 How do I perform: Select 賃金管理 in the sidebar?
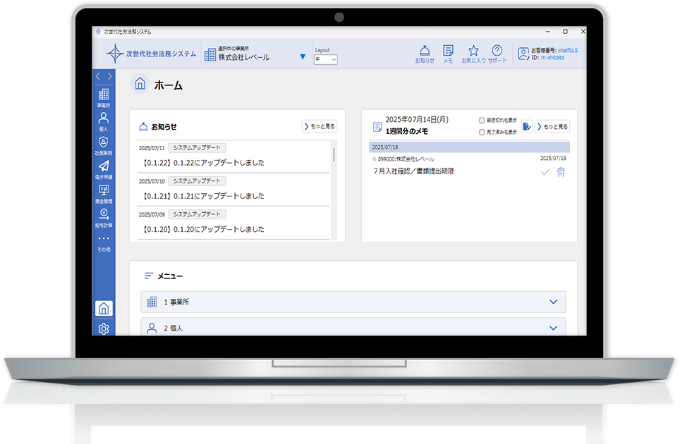(104, 192)
